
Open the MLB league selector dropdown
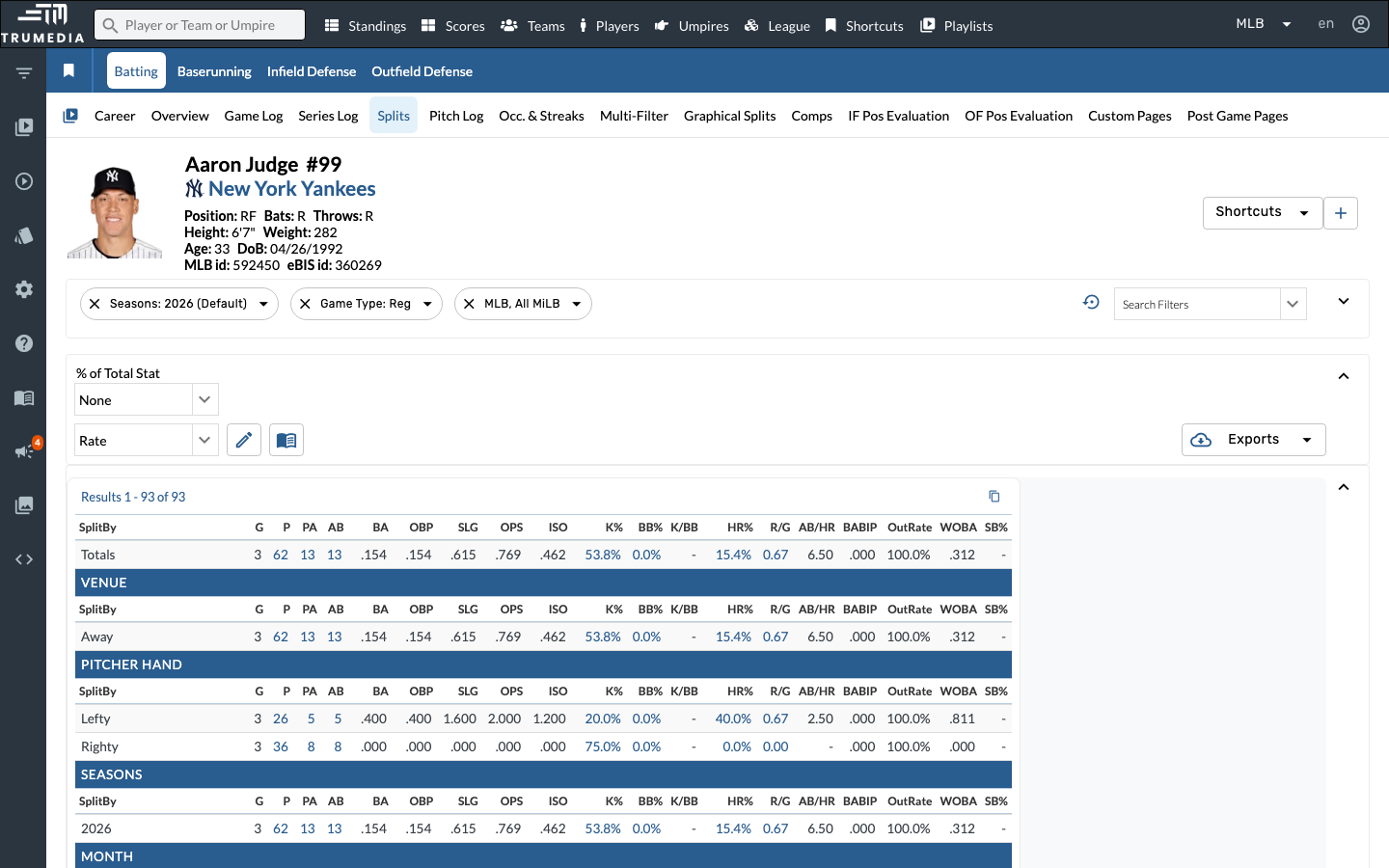pos(1264,24)
